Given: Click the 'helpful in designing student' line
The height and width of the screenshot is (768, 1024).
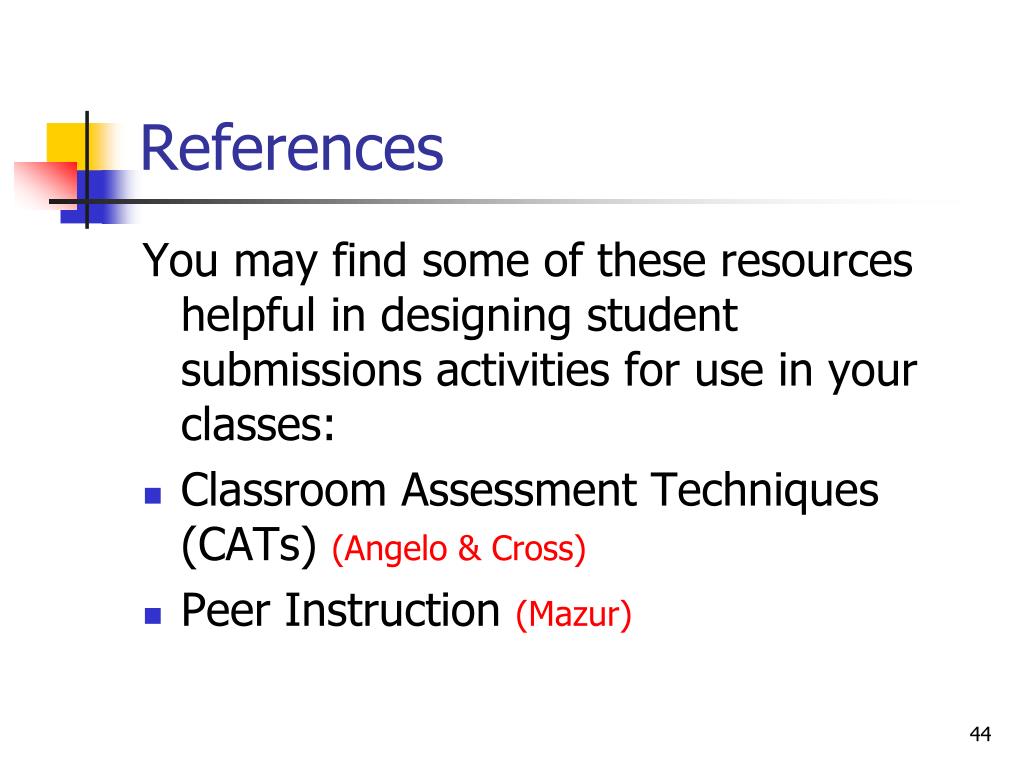Looking at the screenshot, I should pos(459,317).
